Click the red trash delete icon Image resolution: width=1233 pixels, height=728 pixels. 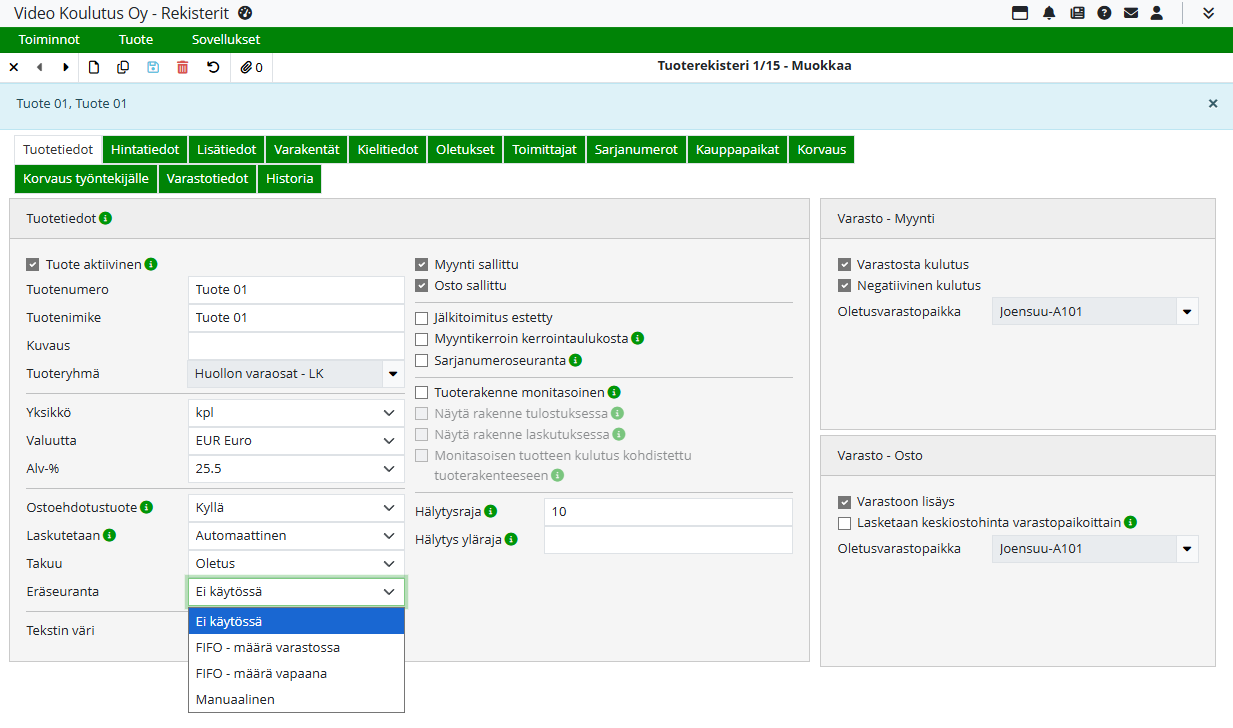(x=182, y=67)
